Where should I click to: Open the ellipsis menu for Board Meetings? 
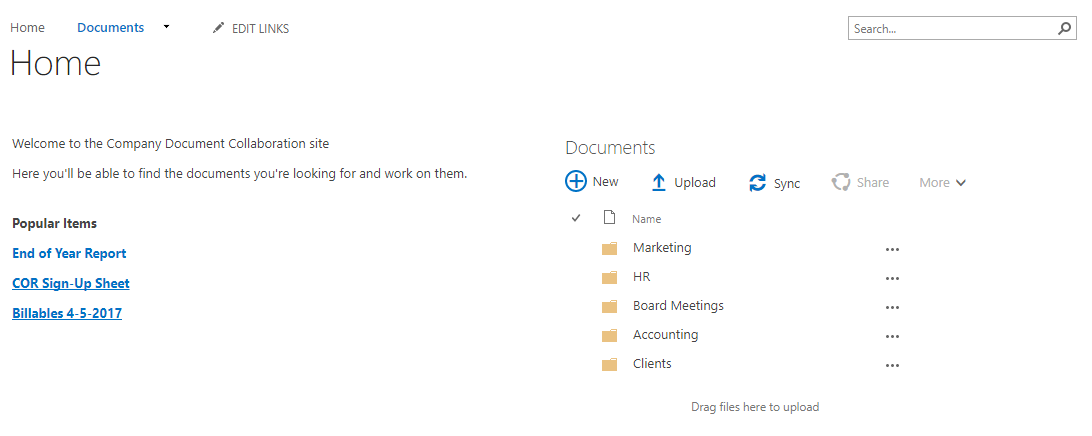tap(892, 307)
